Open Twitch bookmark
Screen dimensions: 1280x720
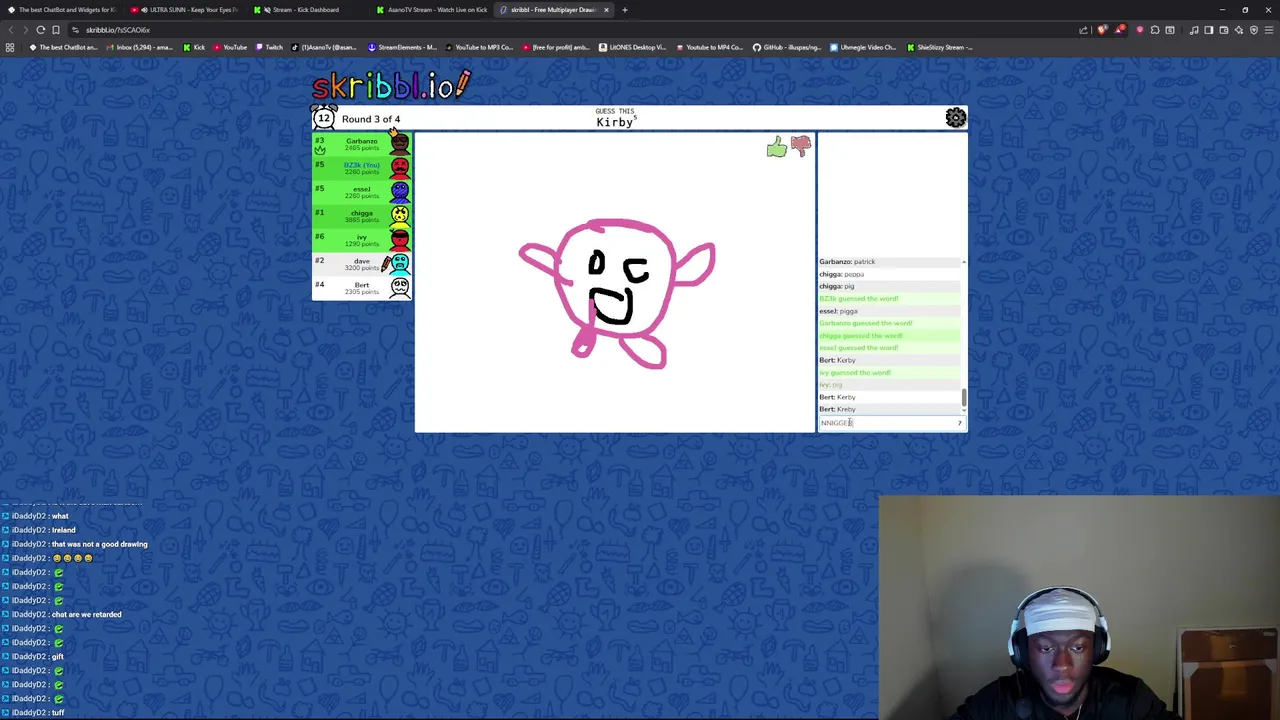point(268,47)
